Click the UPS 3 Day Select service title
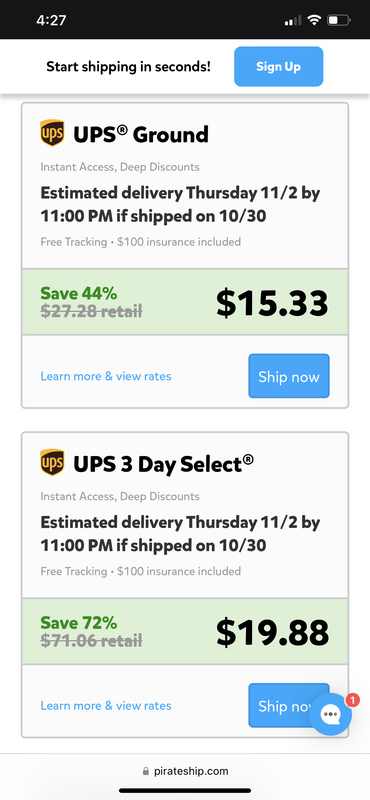The height and width of the screenshot is (800, 370). 163,464
